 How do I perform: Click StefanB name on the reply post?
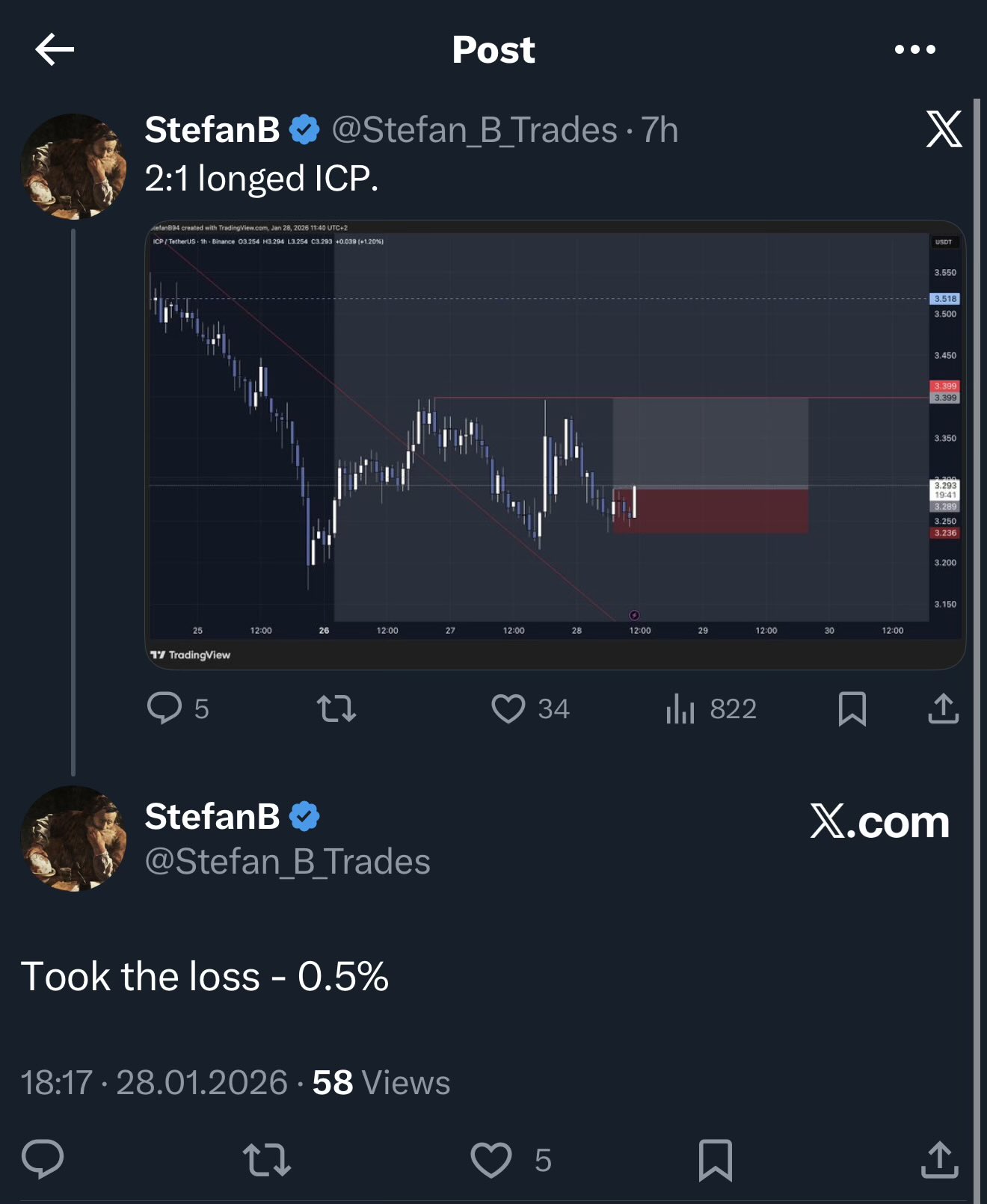[x=212, y=816]
